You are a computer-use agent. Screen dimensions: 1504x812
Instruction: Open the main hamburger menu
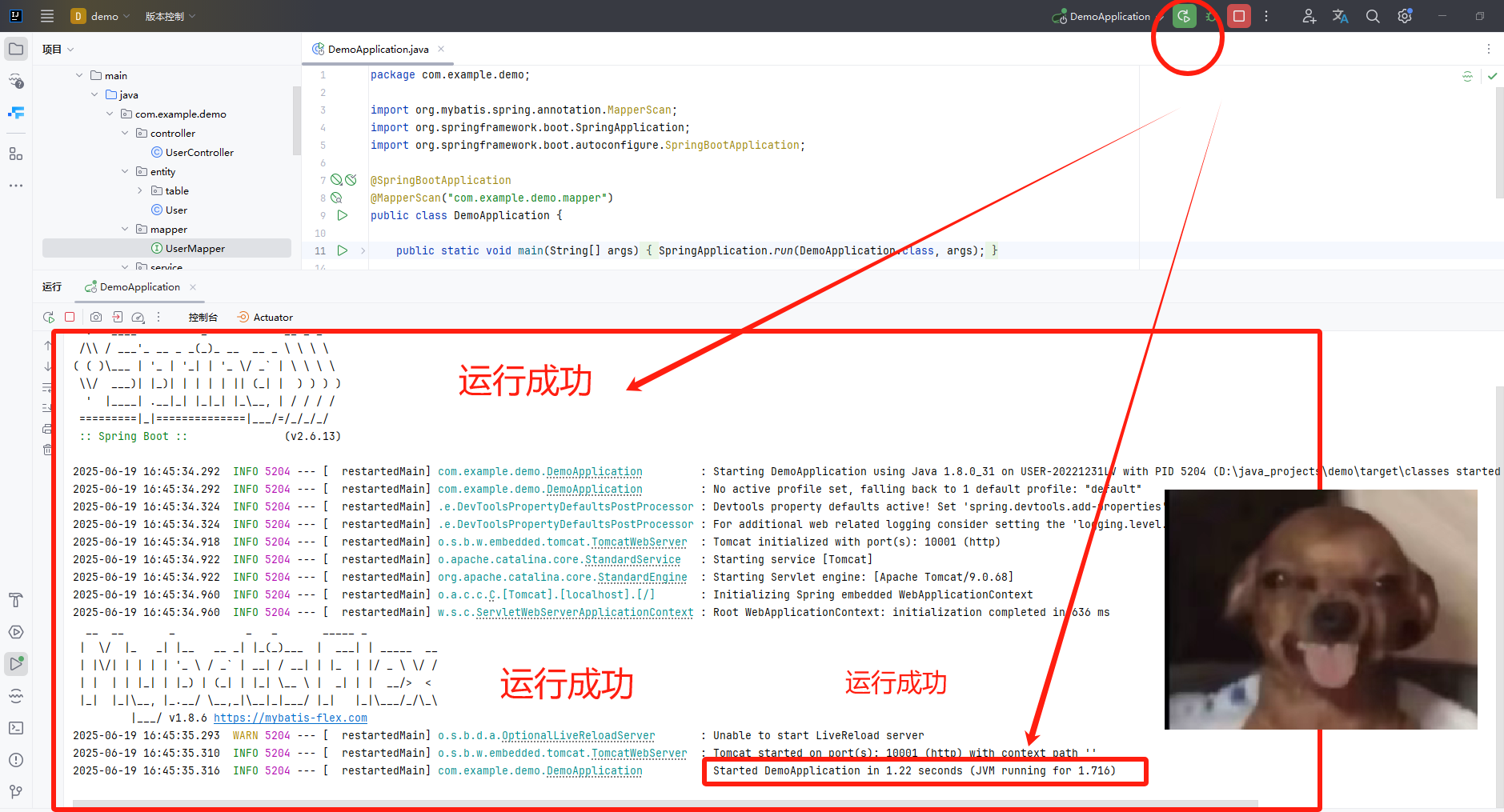click(x=47, y=16)
